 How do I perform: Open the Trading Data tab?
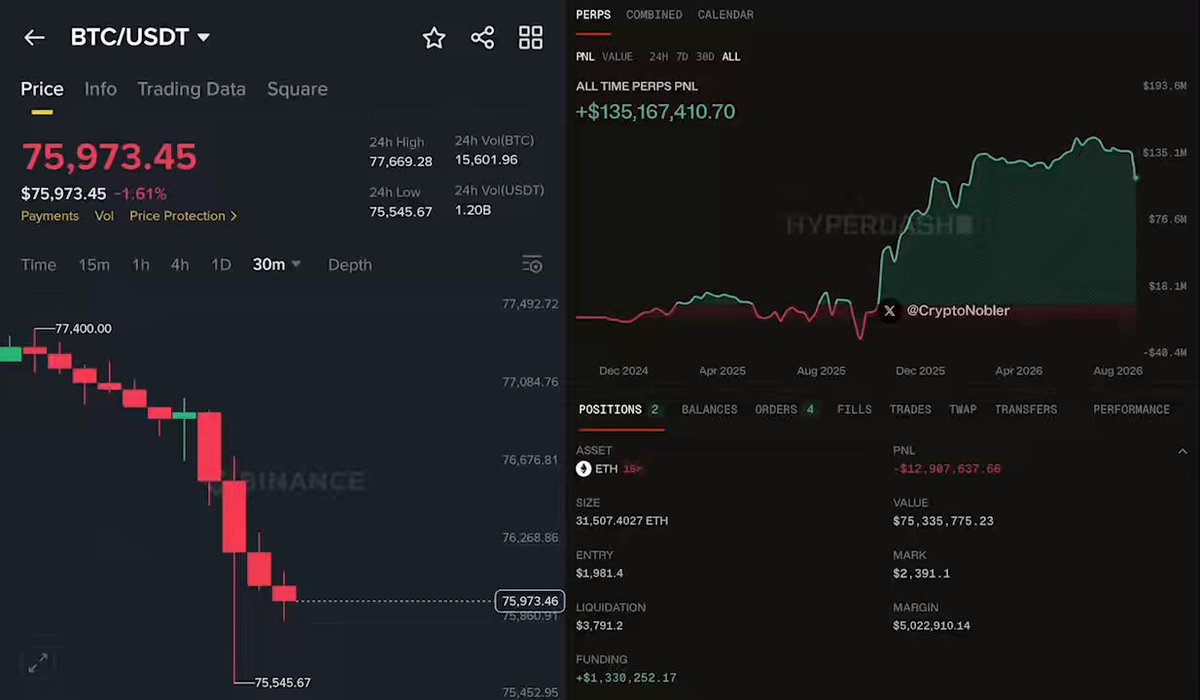tap(191, 89)
